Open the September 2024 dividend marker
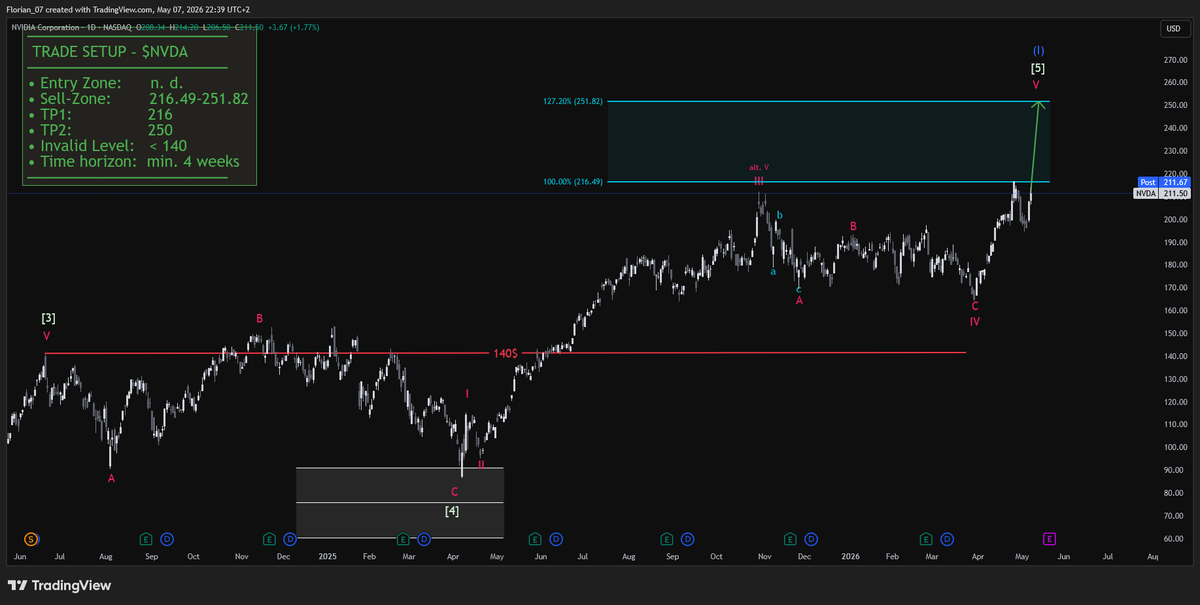Screen dimensions: 1200x605 (x=166, y=538)
